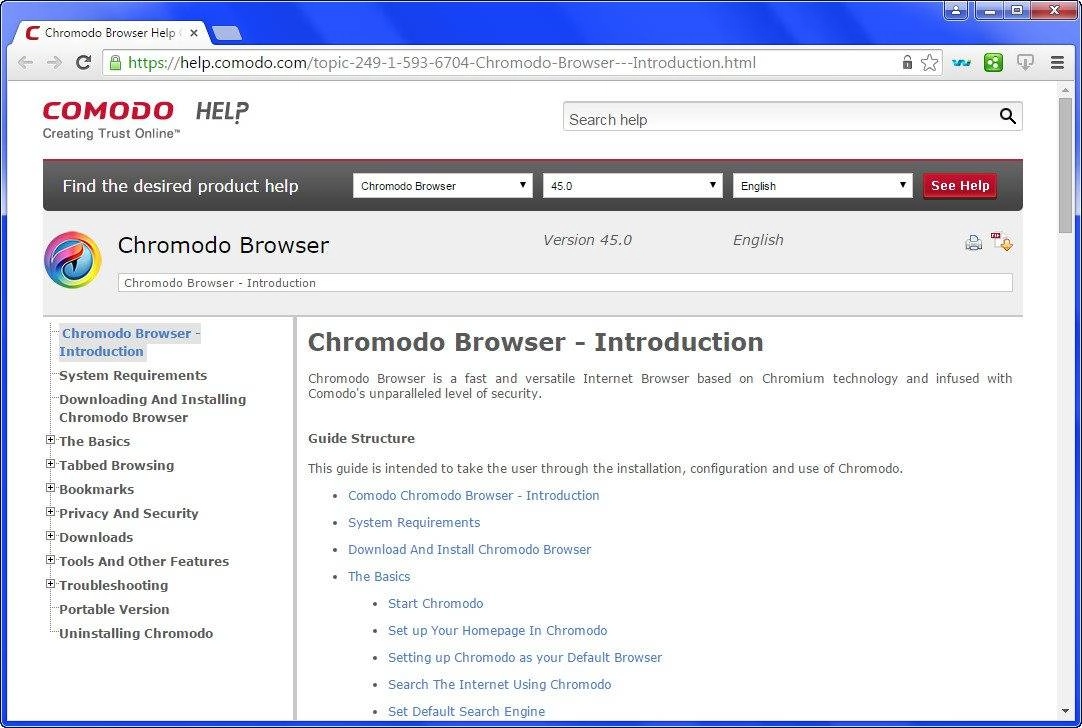The width and height of the screenshot is (1082, 728).
Task: Open System Requirements link in guide list
Action: 414,522
